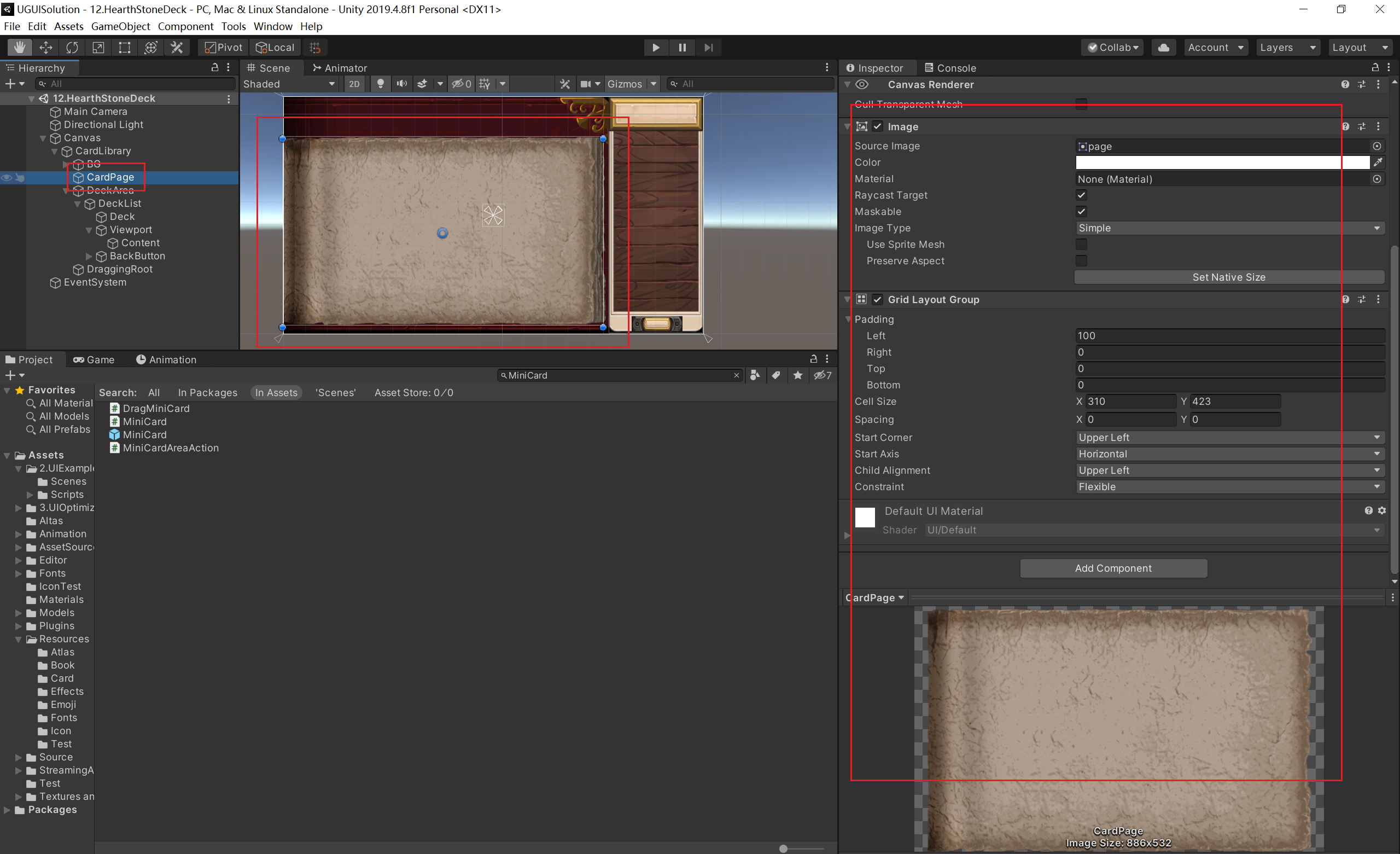Enable Use Sprite Mesh checkbox

pyautogui.click(x=1081, y=245)
